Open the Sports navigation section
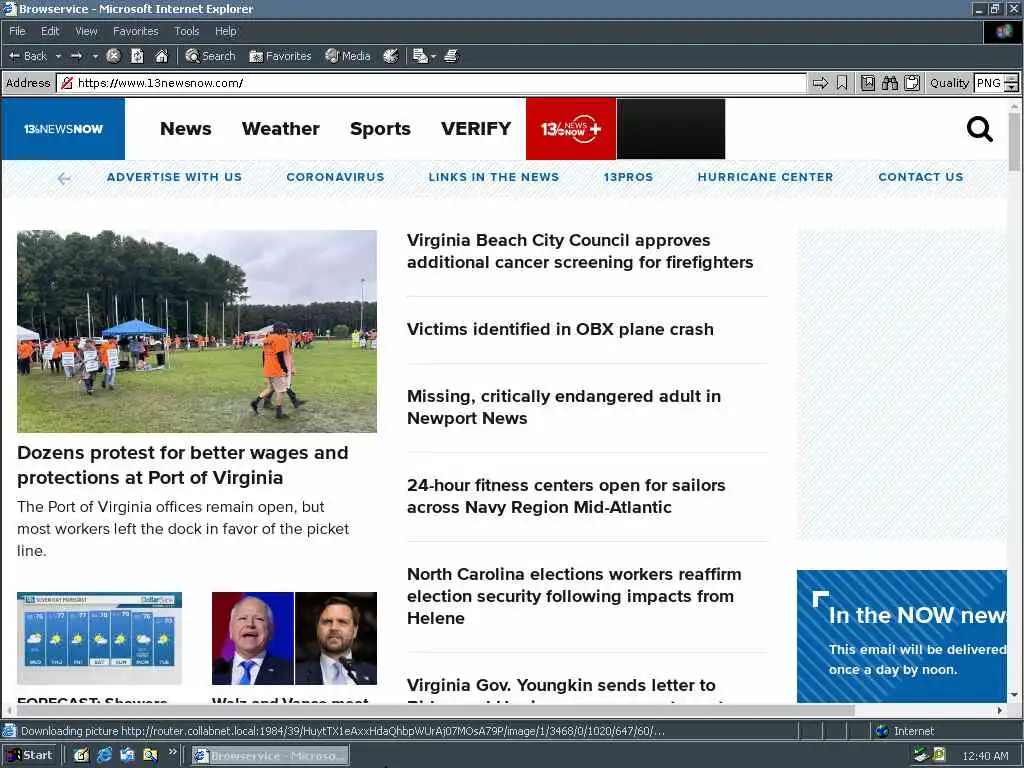Image resolution: width=1024 pixels, height=768 pixels. click(380, 129)
